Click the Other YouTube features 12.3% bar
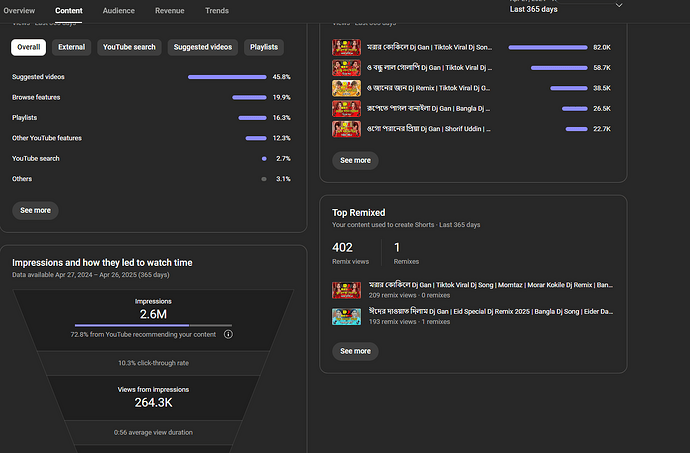 [256, 138]
